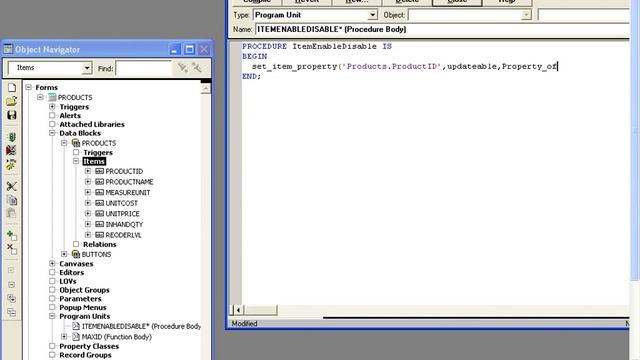This screenshot has height=360, width=640.
Task: Expand the REODERLVL item node
Action: pyautogui.click(x=88, y=235)
